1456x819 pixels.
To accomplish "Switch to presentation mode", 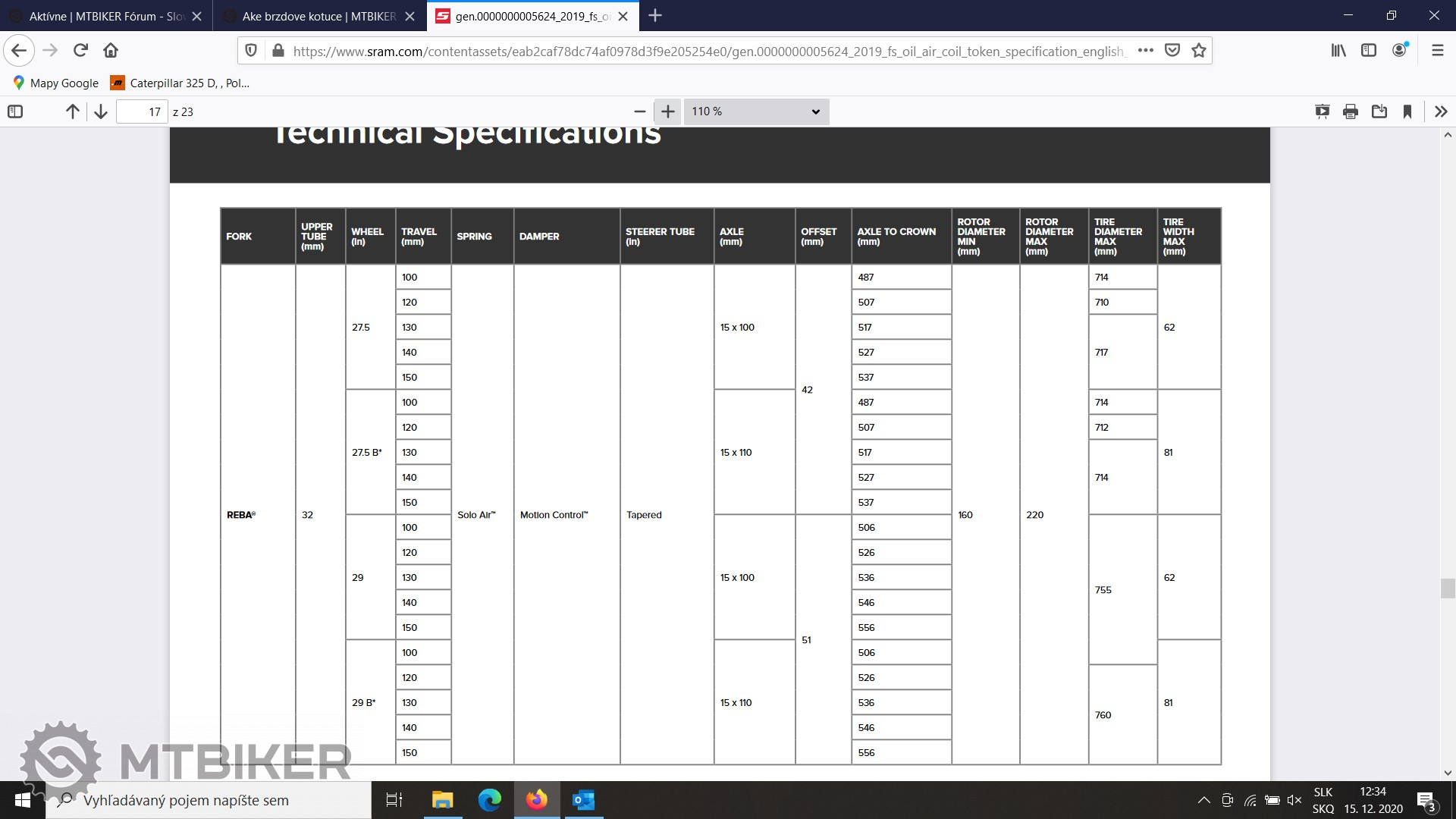I will (x=1322, y=111).
